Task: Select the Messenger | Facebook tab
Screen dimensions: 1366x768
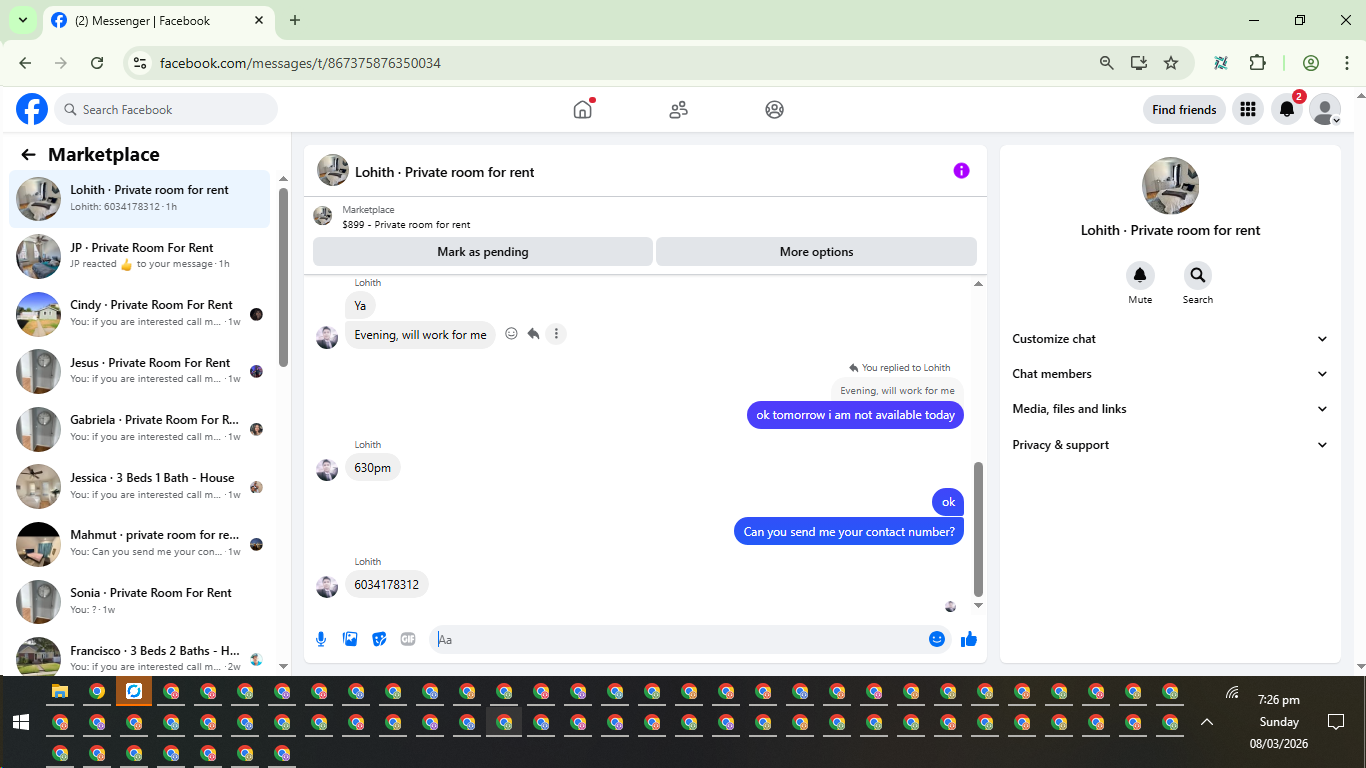Action: pyautogui.click(x=158, y=20)
